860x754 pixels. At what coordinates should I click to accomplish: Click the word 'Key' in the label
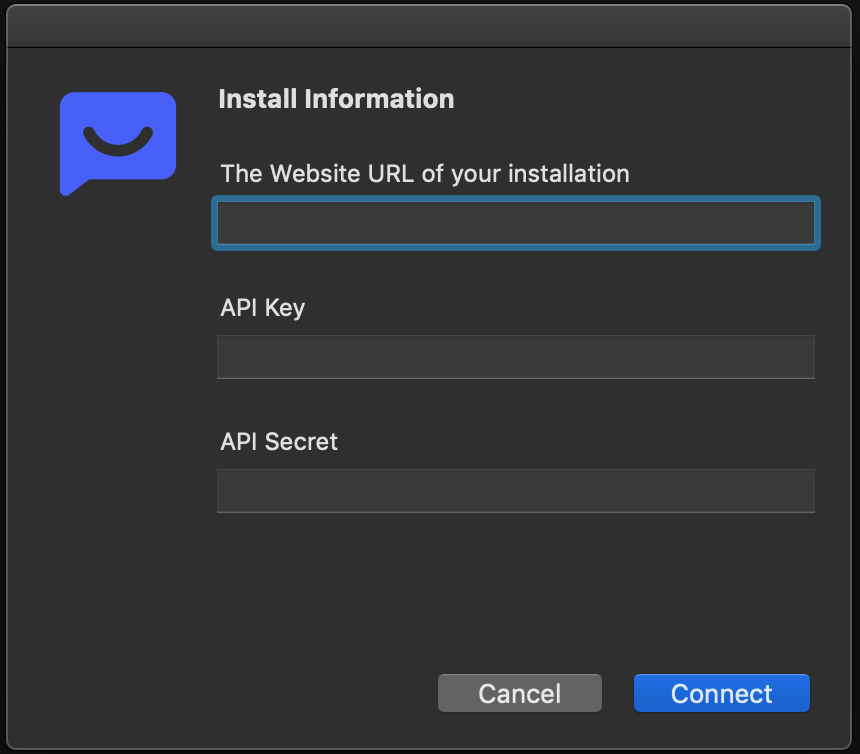tap(284, 308)
